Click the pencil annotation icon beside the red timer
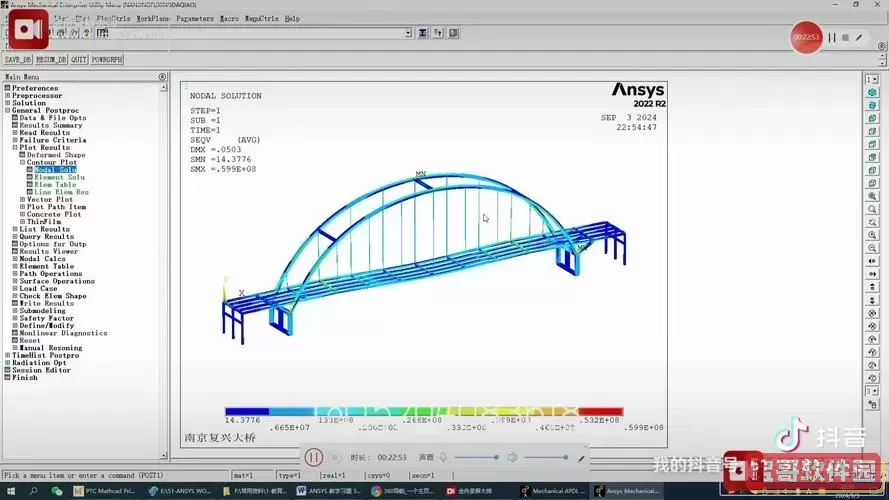Image resolution: width=889 pixels, height=500 pixels. click(860, 38)
